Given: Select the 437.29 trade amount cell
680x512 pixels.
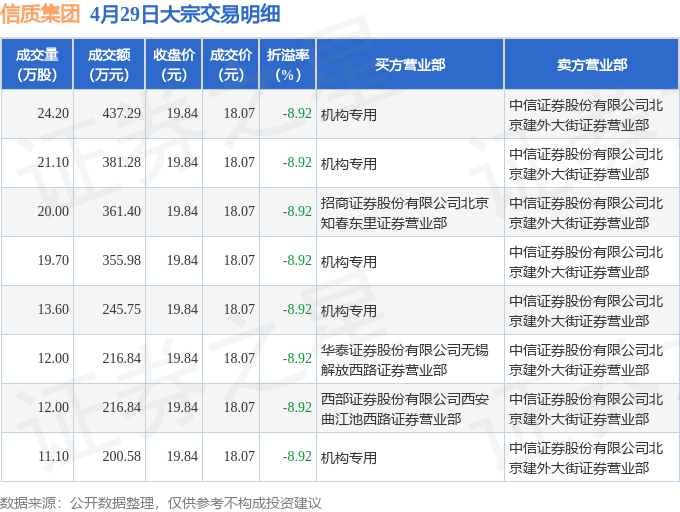Looking at the screenshot, I should click(121, 114).
